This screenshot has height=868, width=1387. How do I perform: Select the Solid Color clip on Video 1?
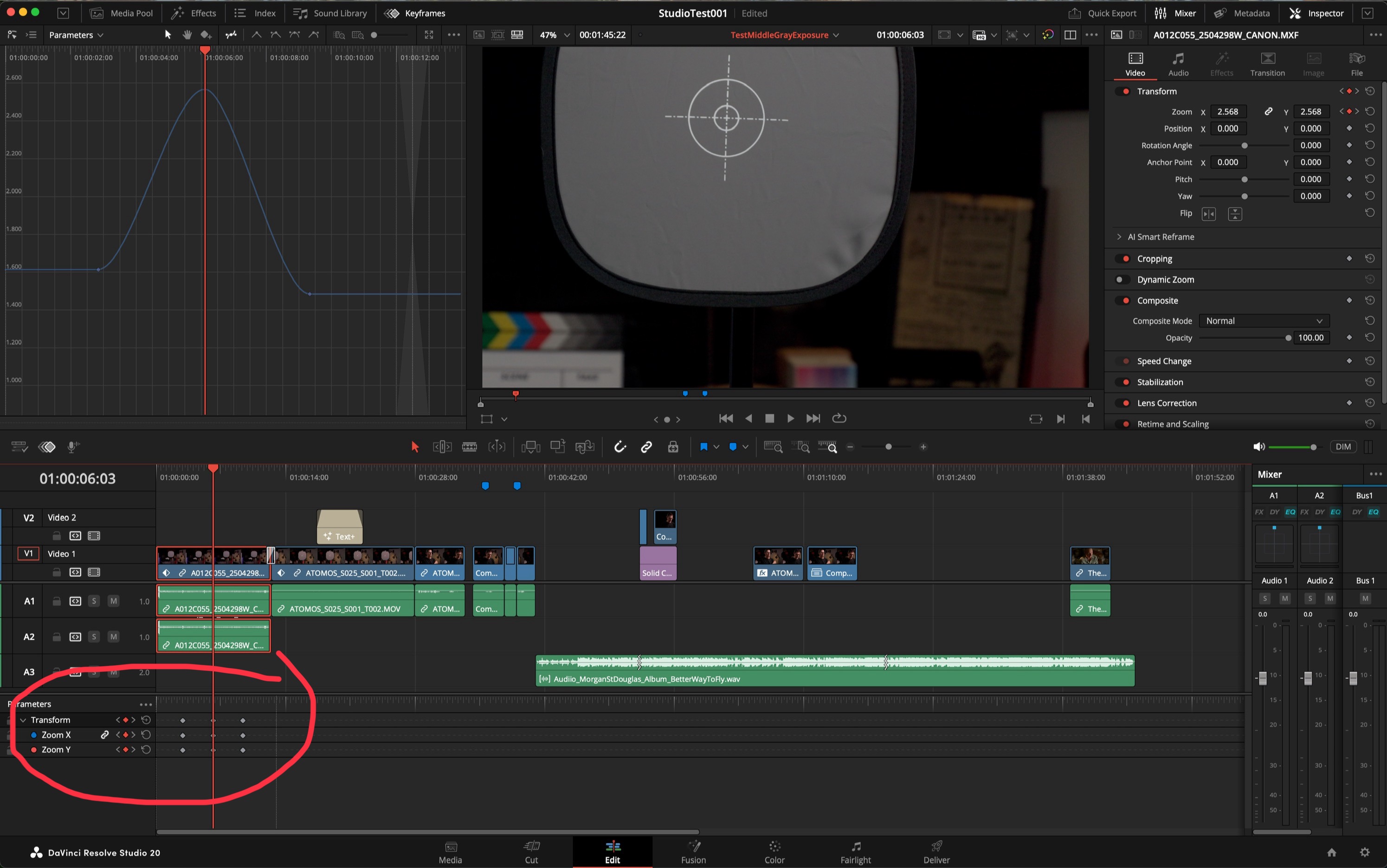tap(658, 563)
